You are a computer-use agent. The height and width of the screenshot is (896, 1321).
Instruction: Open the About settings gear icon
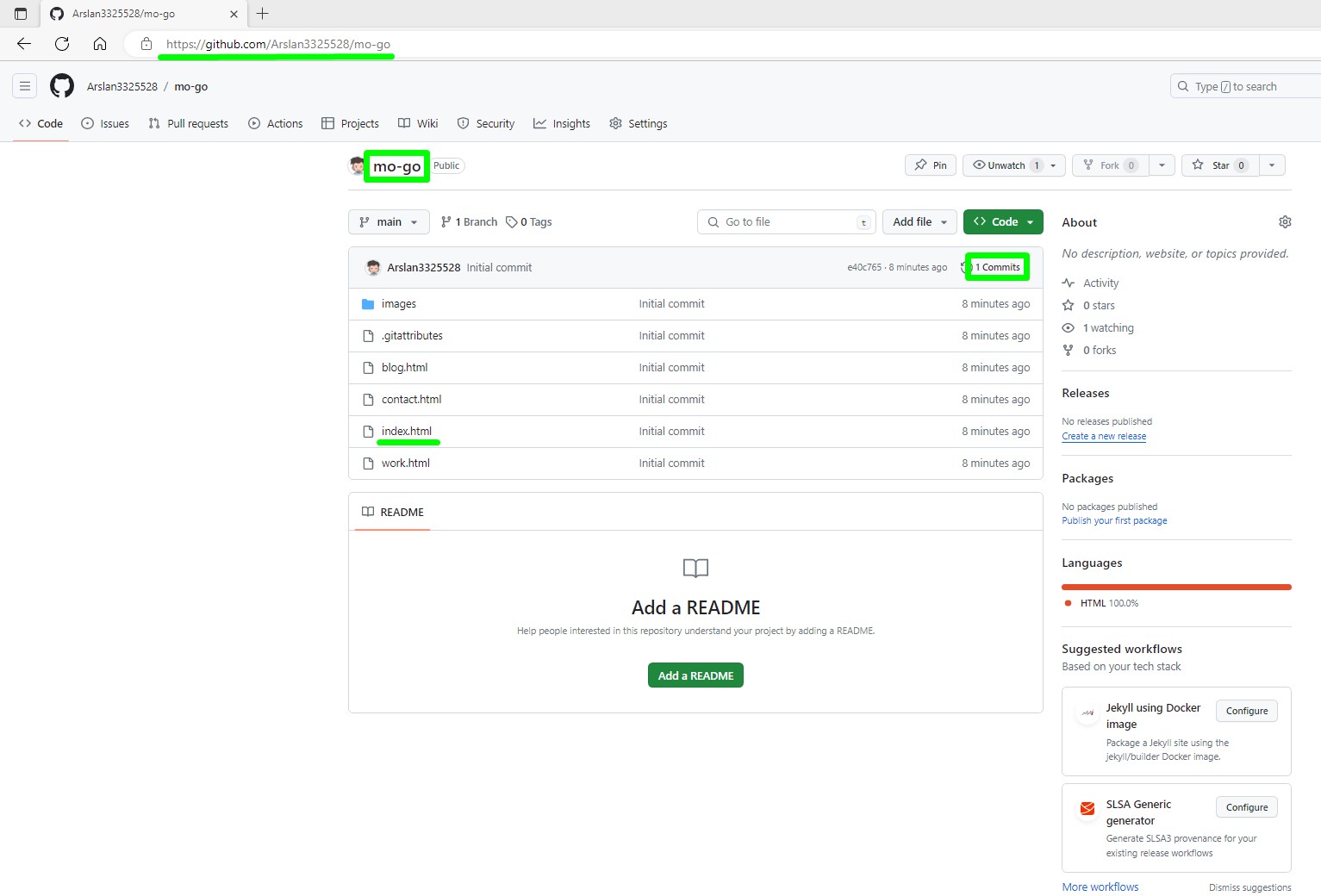(1285, 222)
